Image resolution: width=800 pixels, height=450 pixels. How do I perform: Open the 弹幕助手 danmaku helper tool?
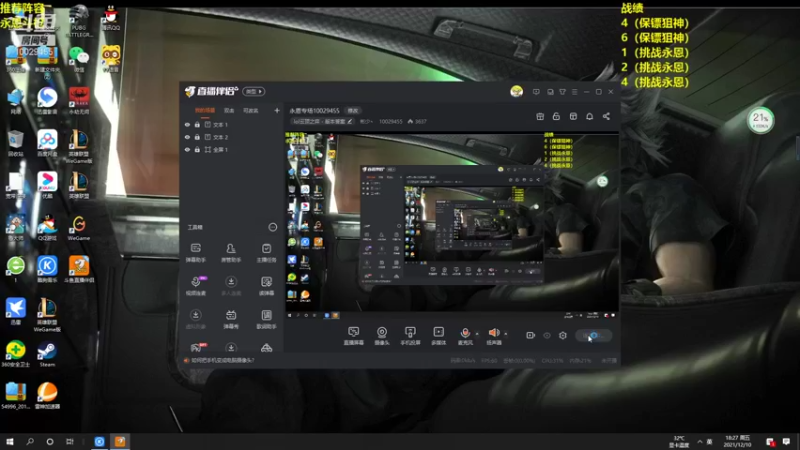coord(195,253)
